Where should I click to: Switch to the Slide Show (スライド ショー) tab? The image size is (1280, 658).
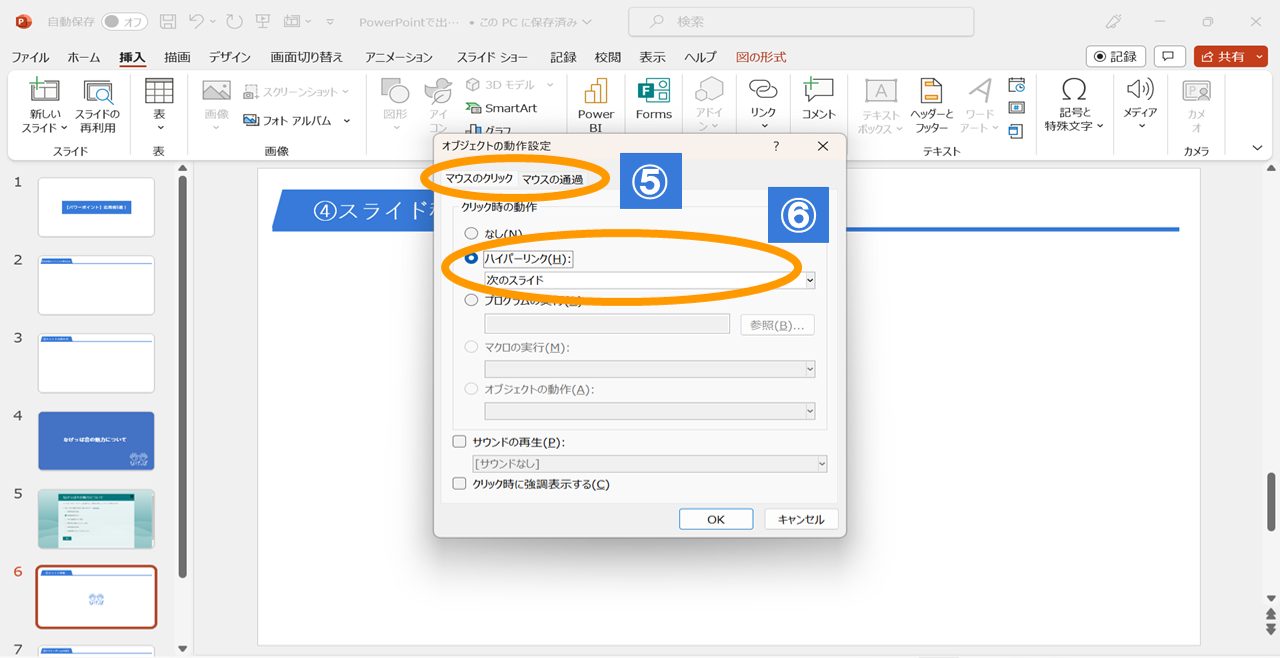coord(493,57)
